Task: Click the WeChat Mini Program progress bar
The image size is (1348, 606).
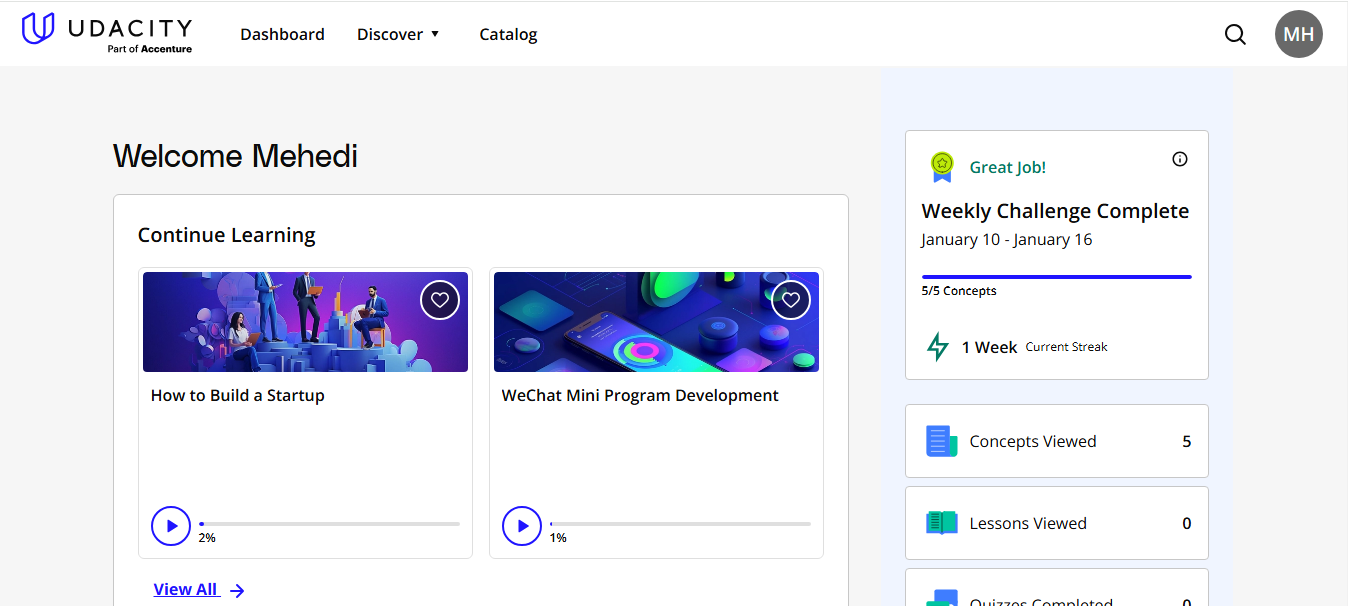Action: (680, 523)
